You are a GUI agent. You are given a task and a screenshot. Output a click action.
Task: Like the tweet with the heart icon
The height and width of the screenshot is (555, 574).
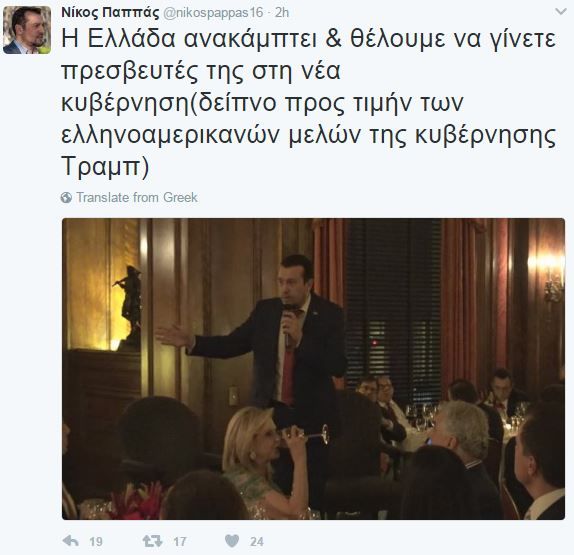pos(232,541)
